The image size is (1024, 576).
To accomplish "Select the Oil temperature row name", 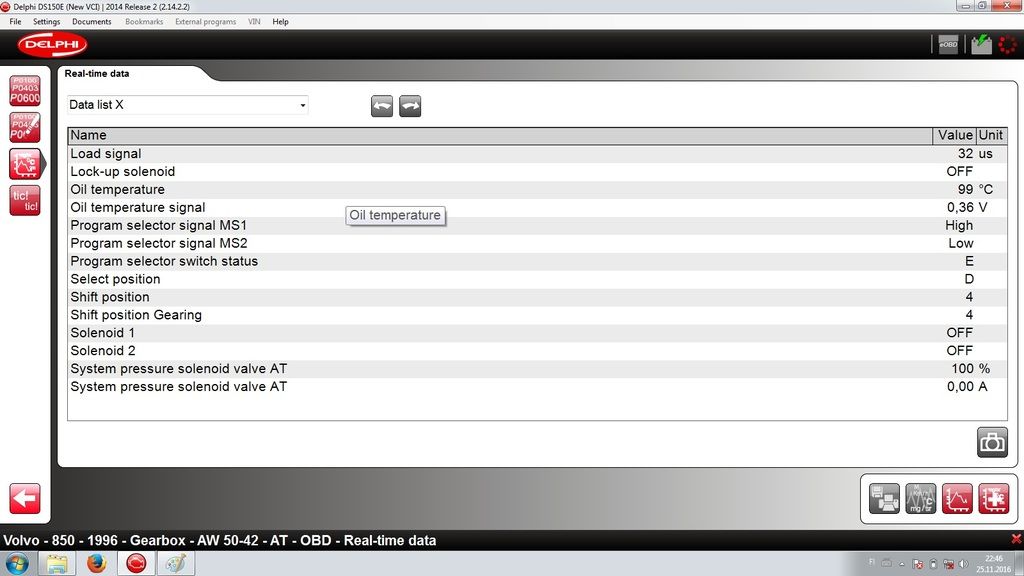I will (x=118, y=189).
